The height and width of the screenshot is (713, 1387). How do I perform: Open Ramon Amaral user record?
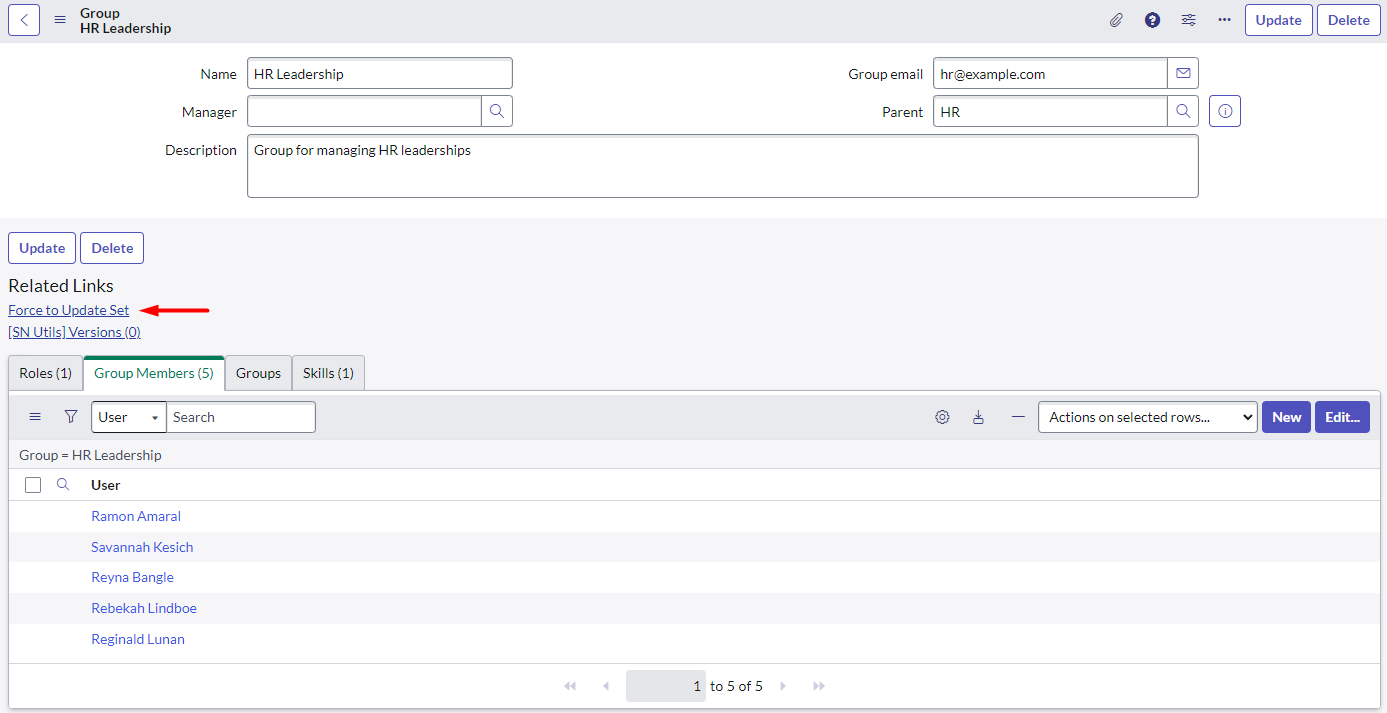[x=136, y=516]
